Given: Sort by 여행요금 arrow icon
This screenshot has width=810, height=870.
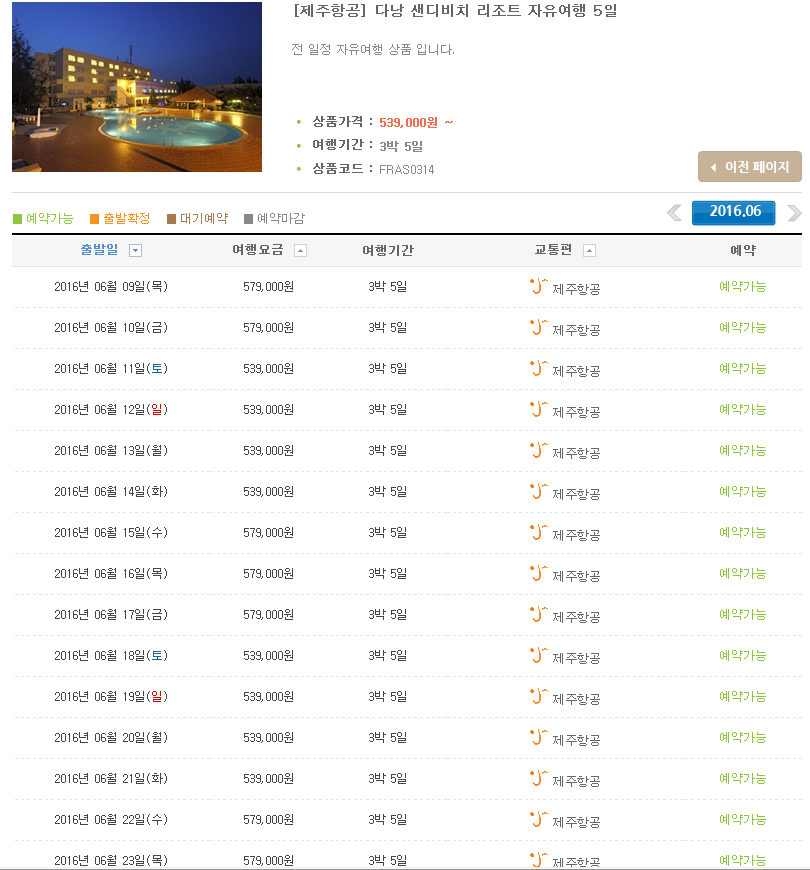Looking at the screenshot, I should (300, 251).
